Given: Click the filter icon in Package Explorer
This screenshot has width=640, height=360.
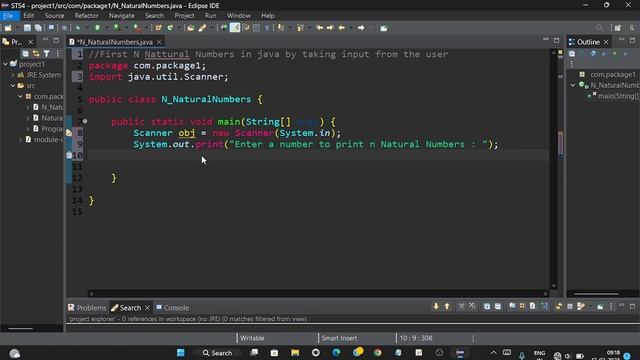Looking at the screenshot, I should point(47,53).
